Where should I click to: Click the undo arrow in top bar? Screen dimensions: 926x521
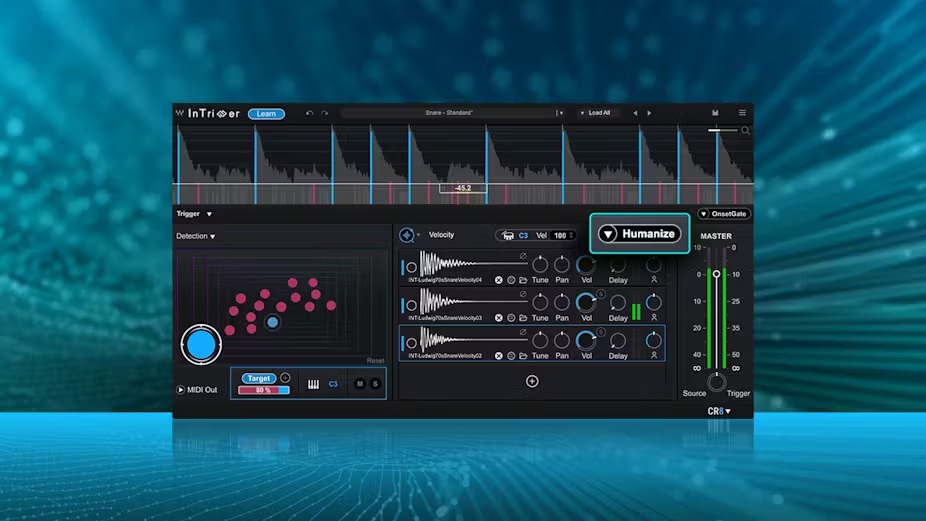310,113
